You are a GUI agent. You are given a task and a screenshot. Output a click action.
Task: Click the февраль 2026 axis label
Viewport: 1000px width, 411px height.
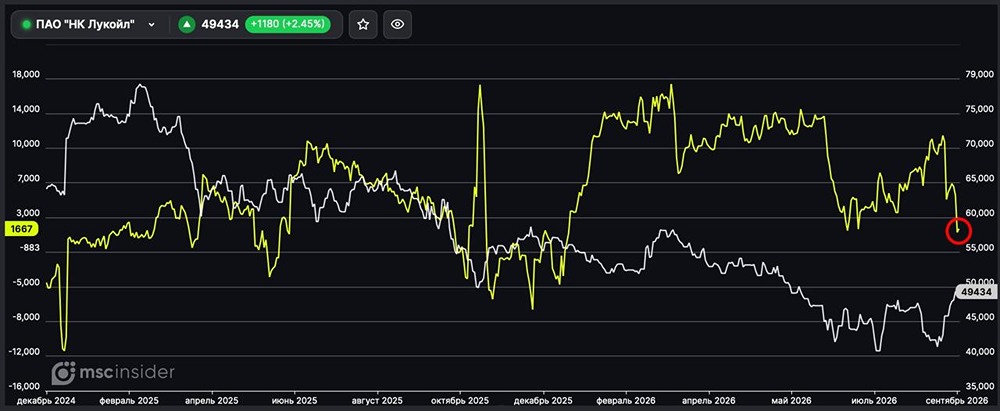626,400
